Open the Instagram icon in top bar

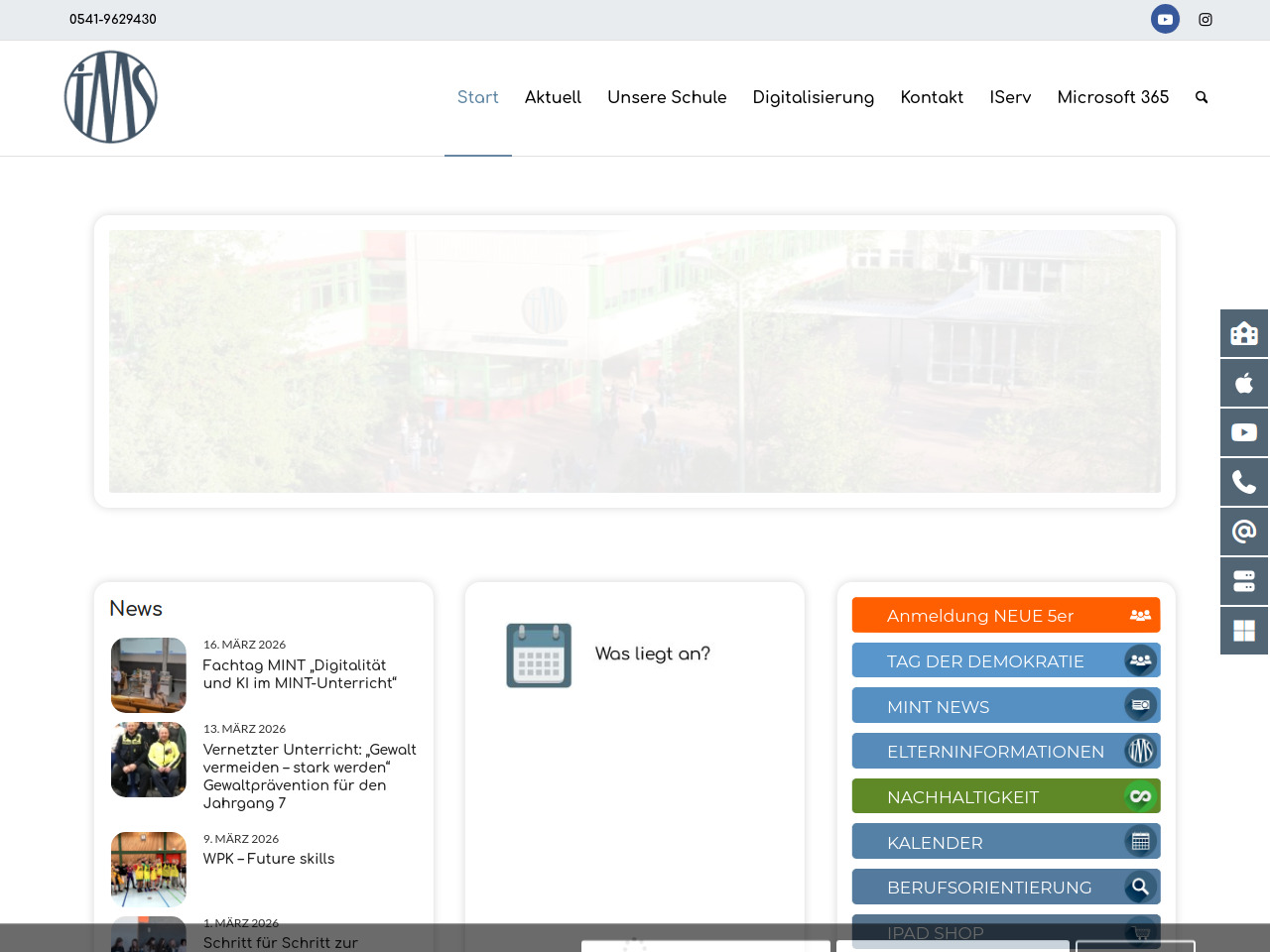pyautogui.click(x=1206, y=19)
